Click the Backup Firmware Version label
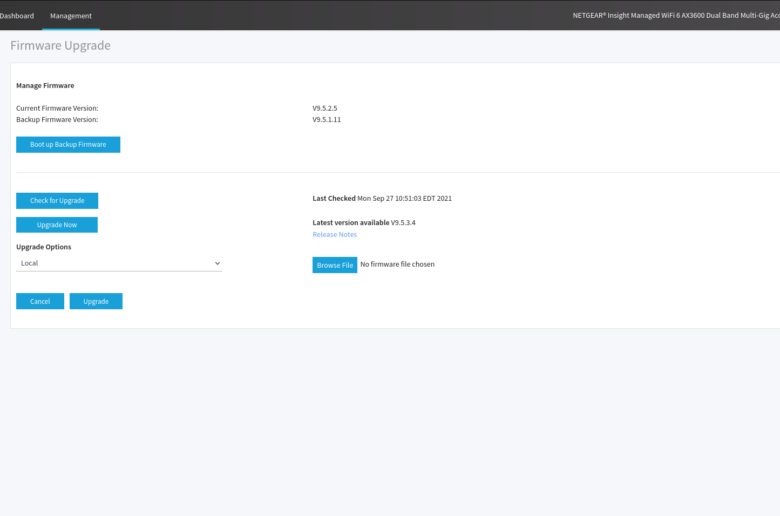The width and height of the screenshot is (780, 516). tap(57, 119)
